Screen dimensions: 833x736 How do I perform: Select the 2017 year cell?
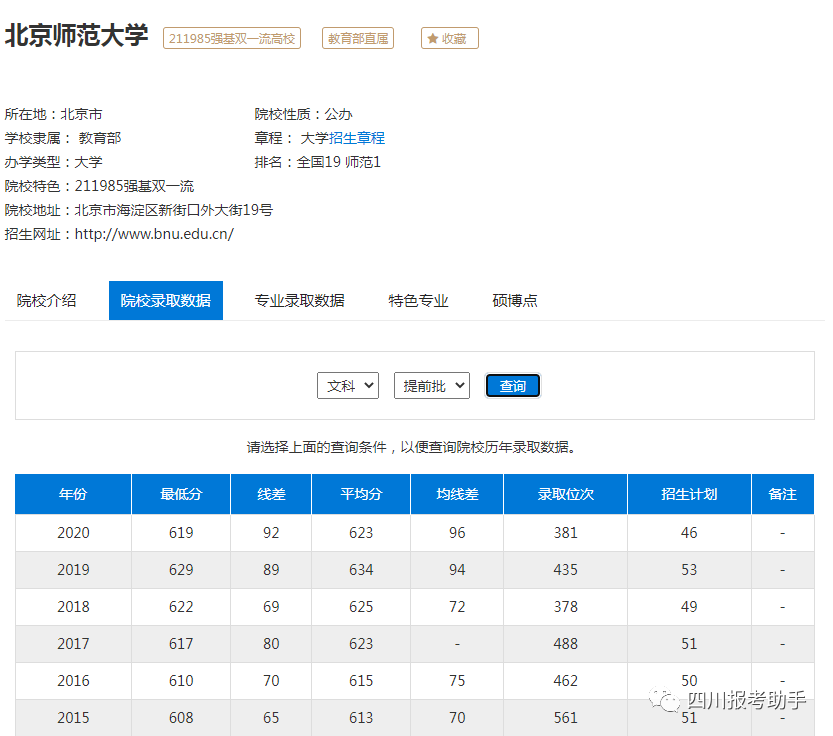pyautogui.click(x=73, y=644)
